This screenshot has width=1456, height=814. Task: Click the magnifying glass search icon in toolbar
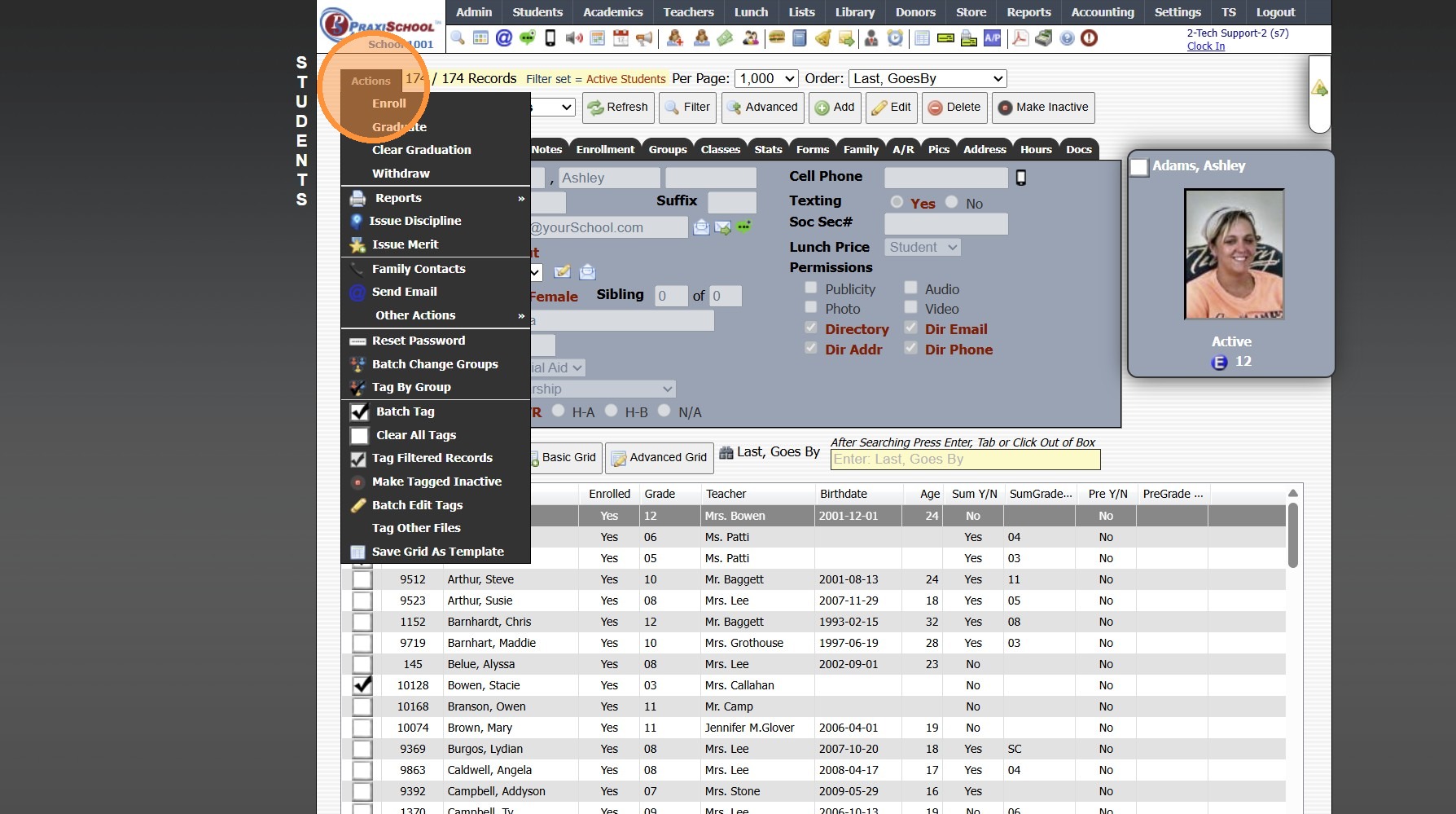pyautogui.click(x=458, y=37)
